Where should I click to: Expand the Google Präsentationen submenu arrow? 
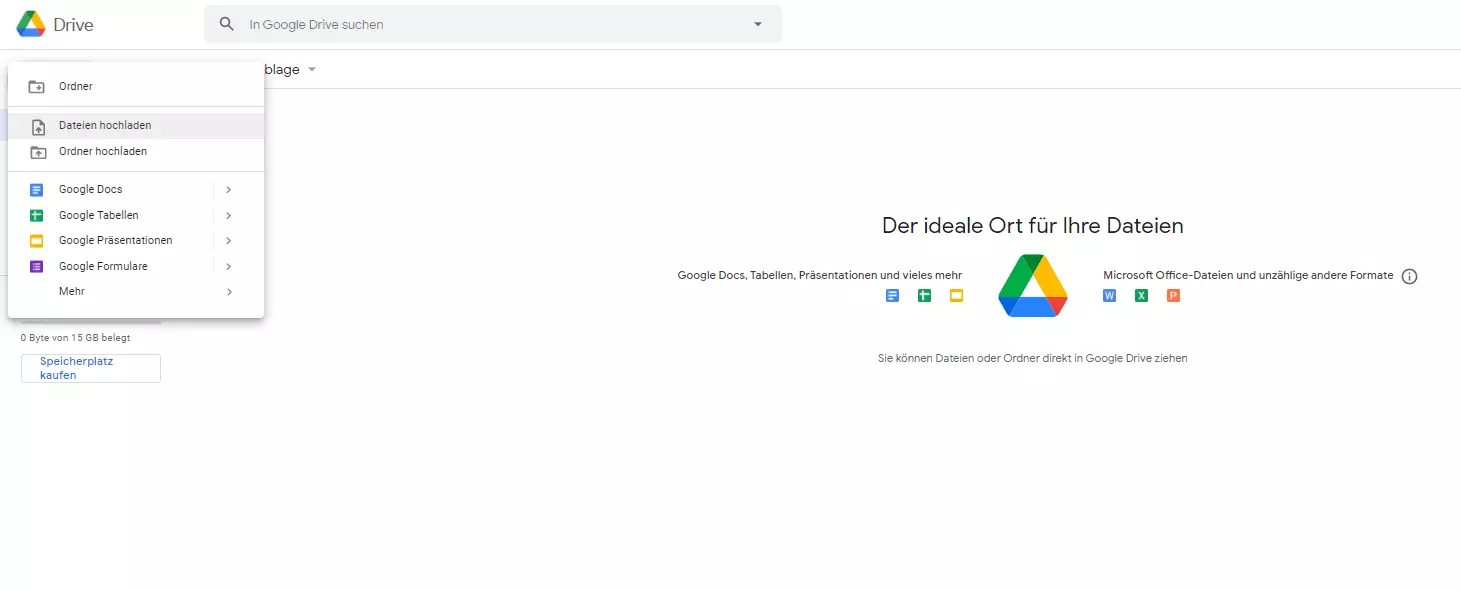229,241
